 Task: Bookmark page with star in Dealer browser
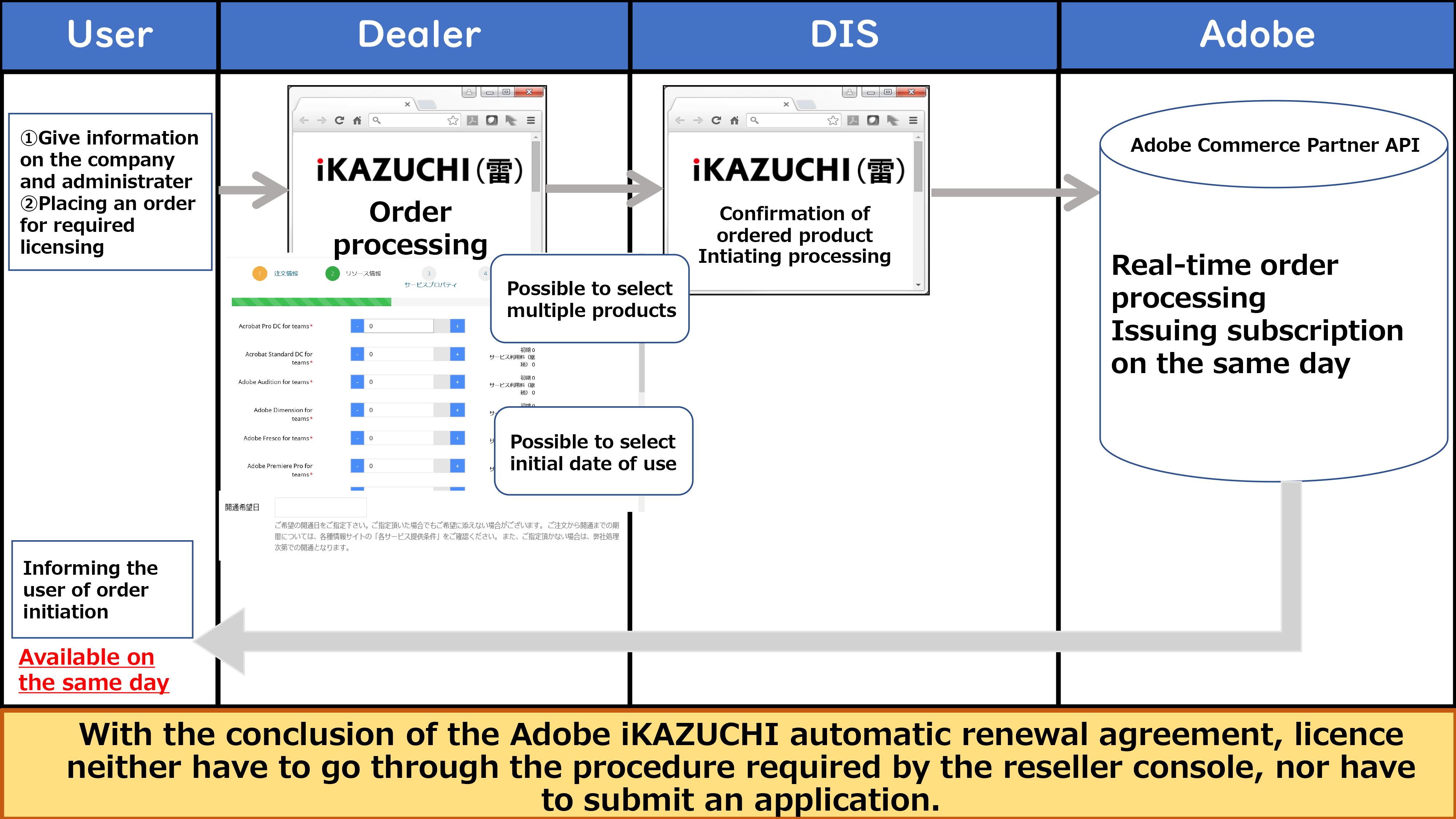coord(453,120)
